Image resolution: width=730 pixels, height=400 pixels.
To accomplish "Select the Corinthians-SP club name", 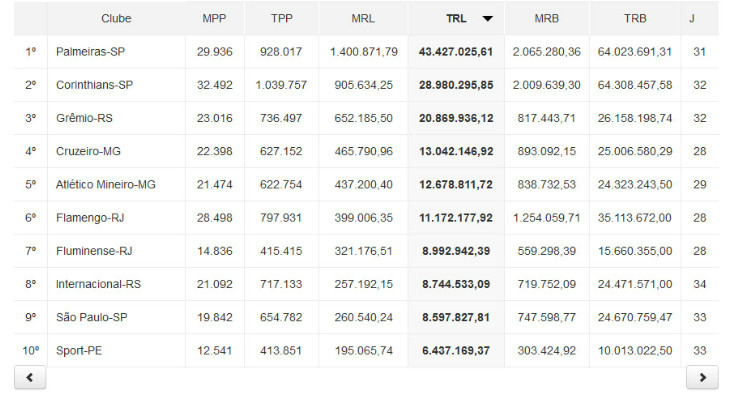I will pos(96,85).
